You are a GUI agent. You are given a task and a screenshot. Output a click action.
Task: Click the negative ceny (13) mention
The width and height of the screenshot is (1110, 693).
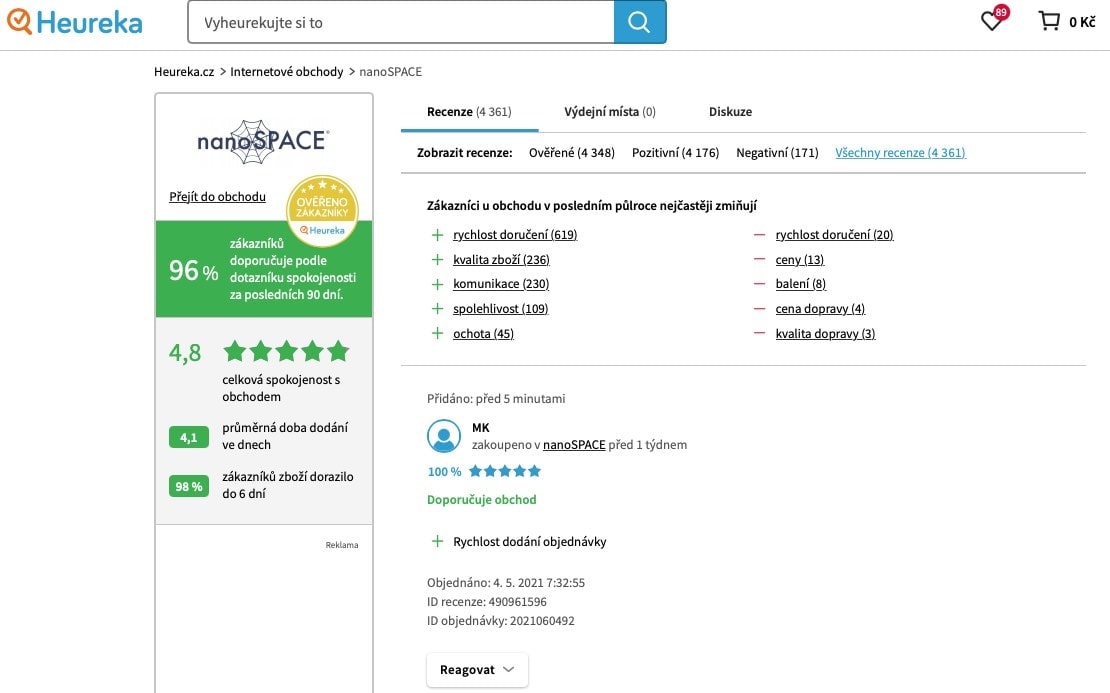[799, 259]
